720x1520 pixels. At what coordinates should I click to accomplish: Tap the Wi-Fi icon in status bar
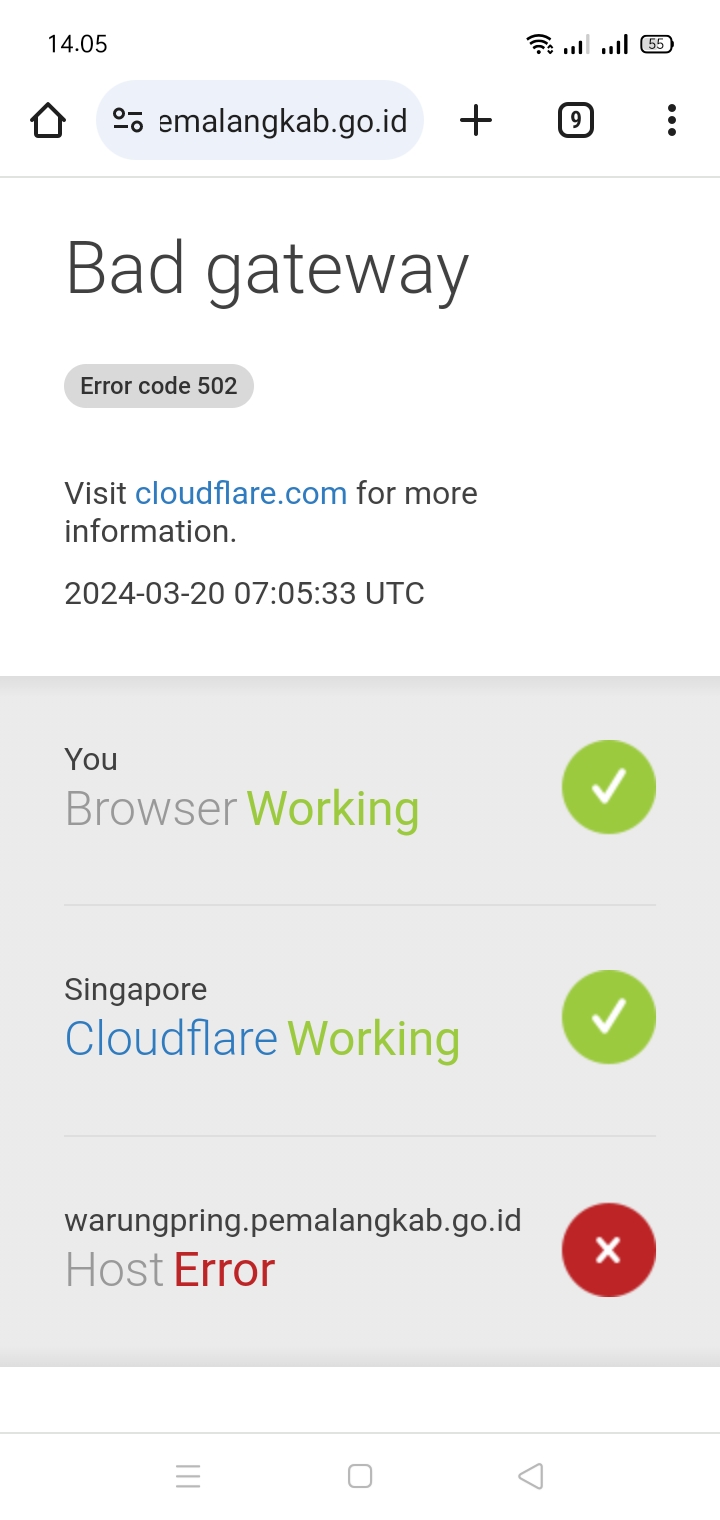pyautogui.click(x=540, y=44)
